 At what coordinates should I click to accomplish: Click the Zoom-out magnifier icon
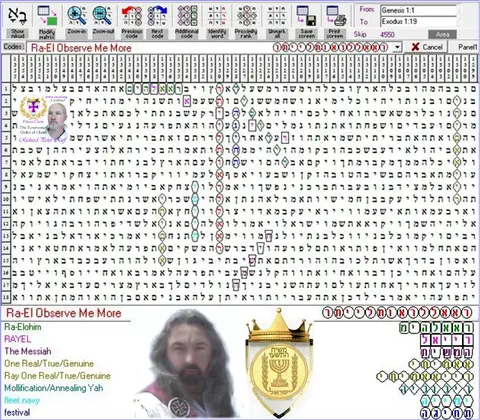(x=103, y=16)
